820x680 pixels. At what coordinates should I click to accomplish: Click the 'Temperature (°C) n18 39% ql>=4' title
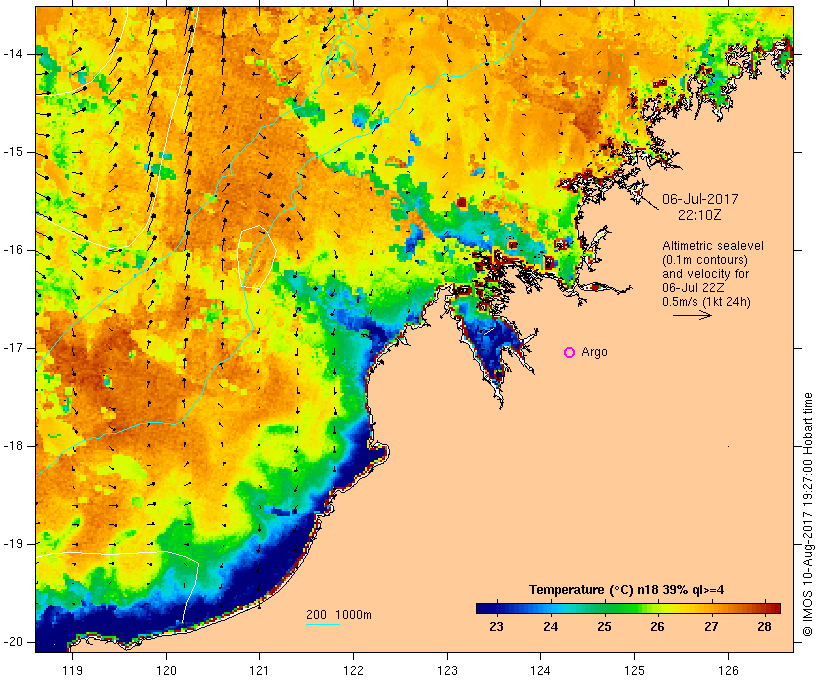627,590
